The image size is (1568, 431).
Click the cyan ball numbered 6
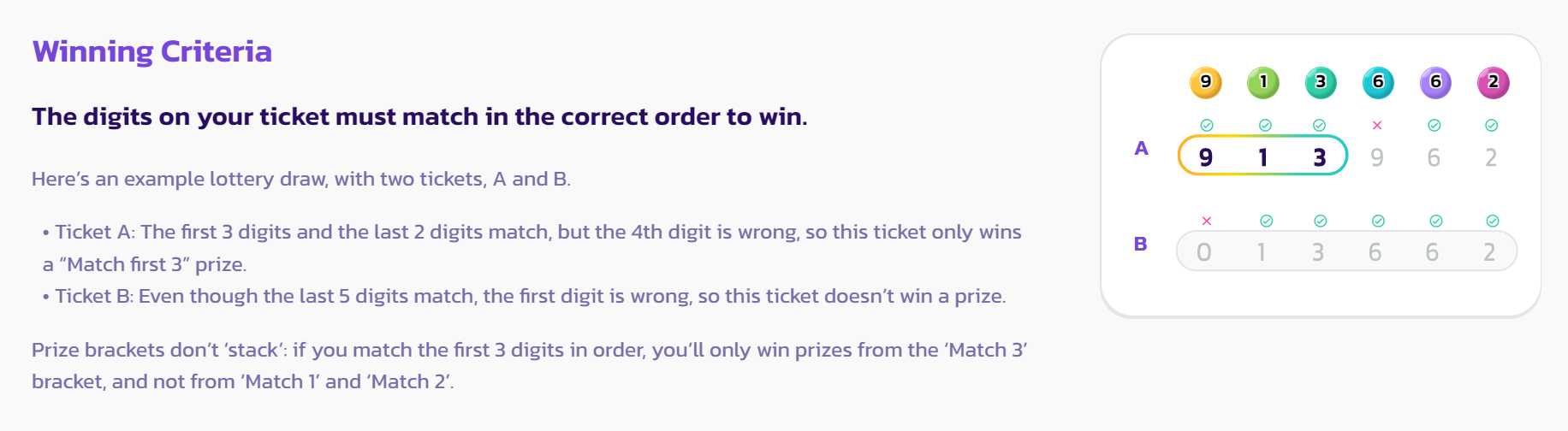(x=1378, y=82)
